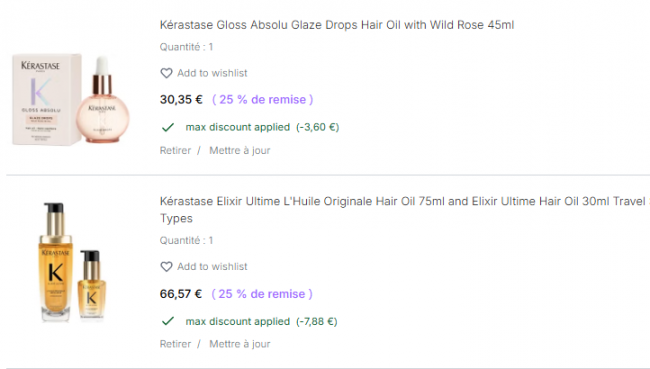Click 25 % de remise next to 66,57 €
Screen dimensions: 650x369
point(262,294)
